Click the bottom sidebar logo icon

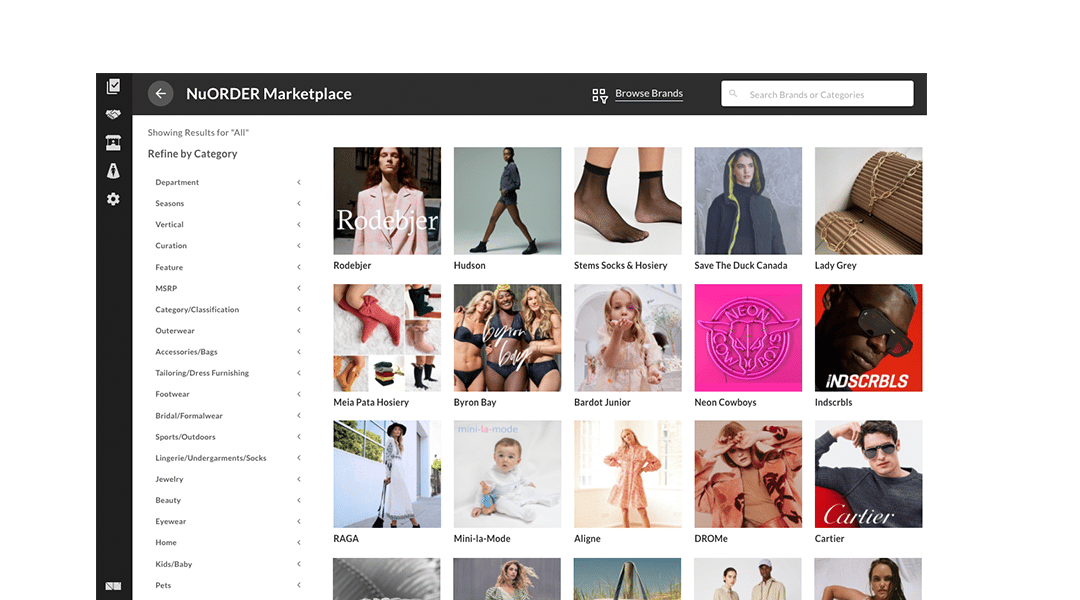114,586
